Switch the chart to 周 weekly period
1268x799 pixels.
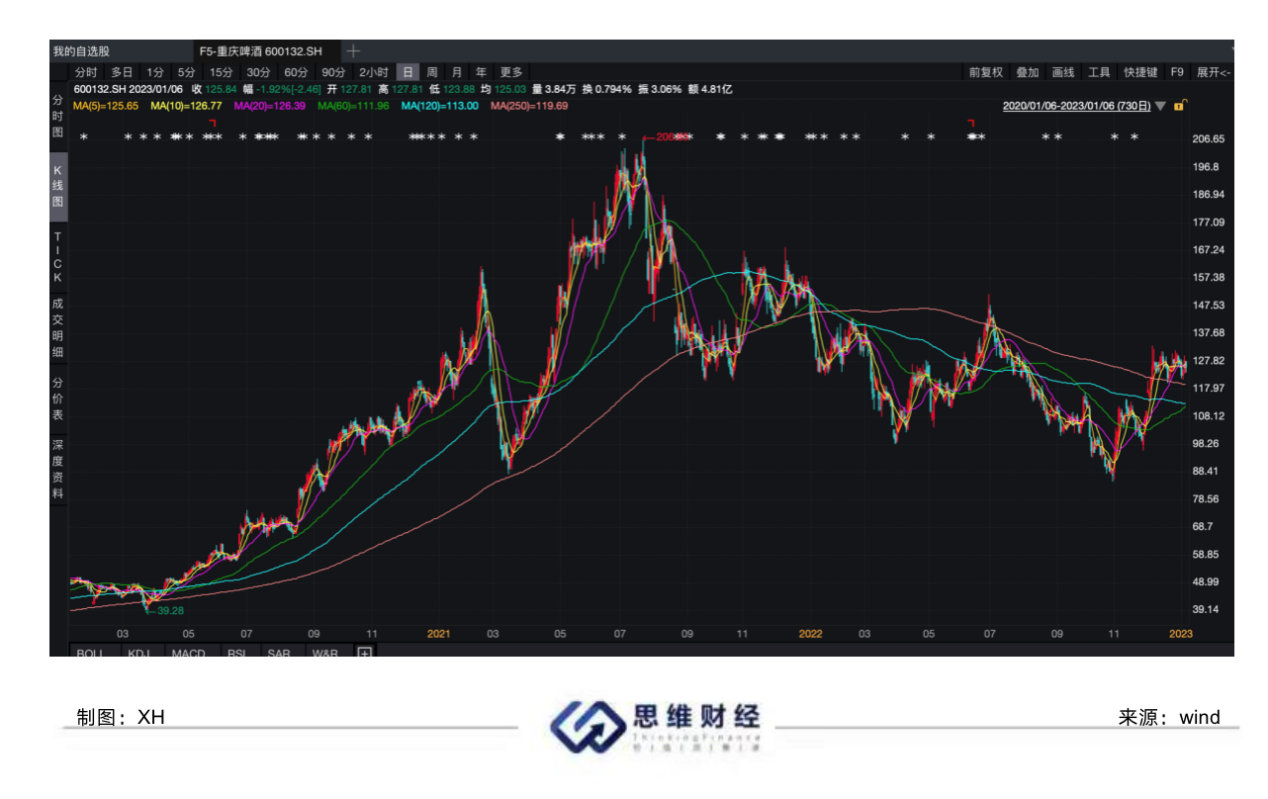tap(432, 72)
